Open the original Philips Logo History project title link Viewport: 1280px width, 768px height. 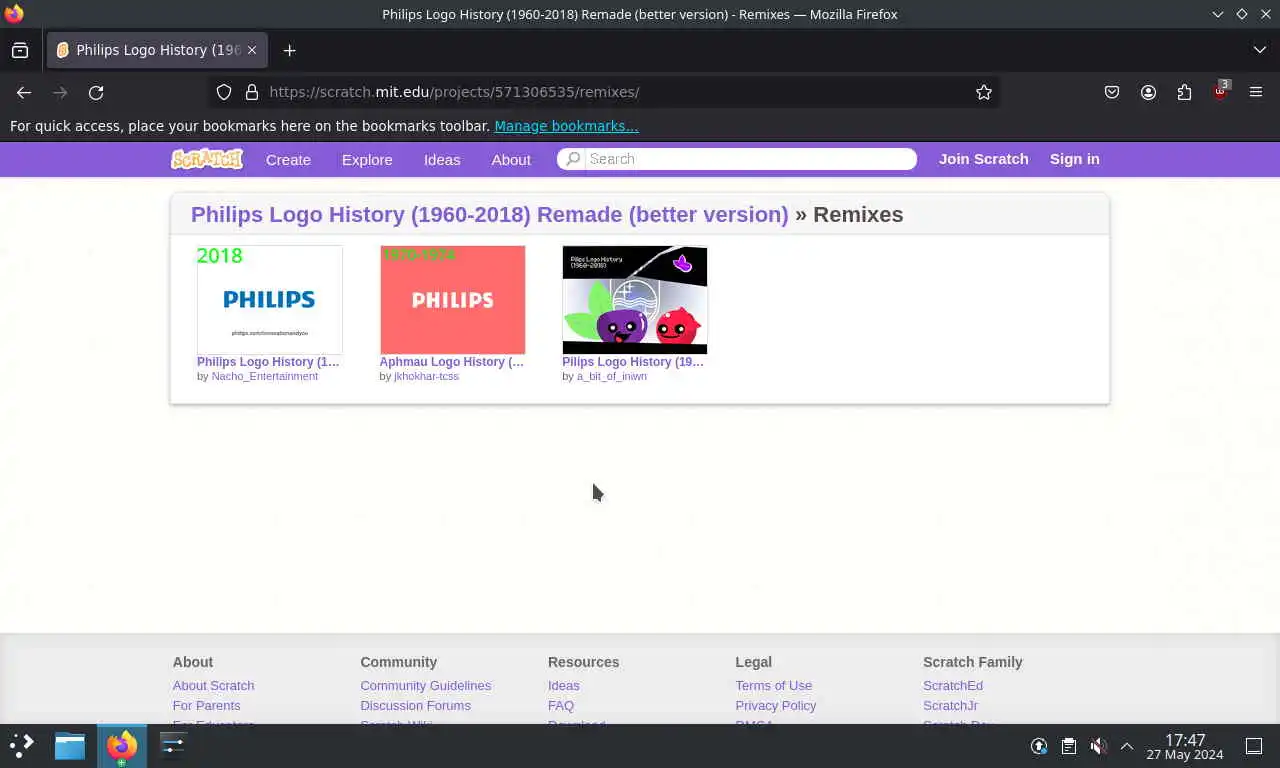490,215
